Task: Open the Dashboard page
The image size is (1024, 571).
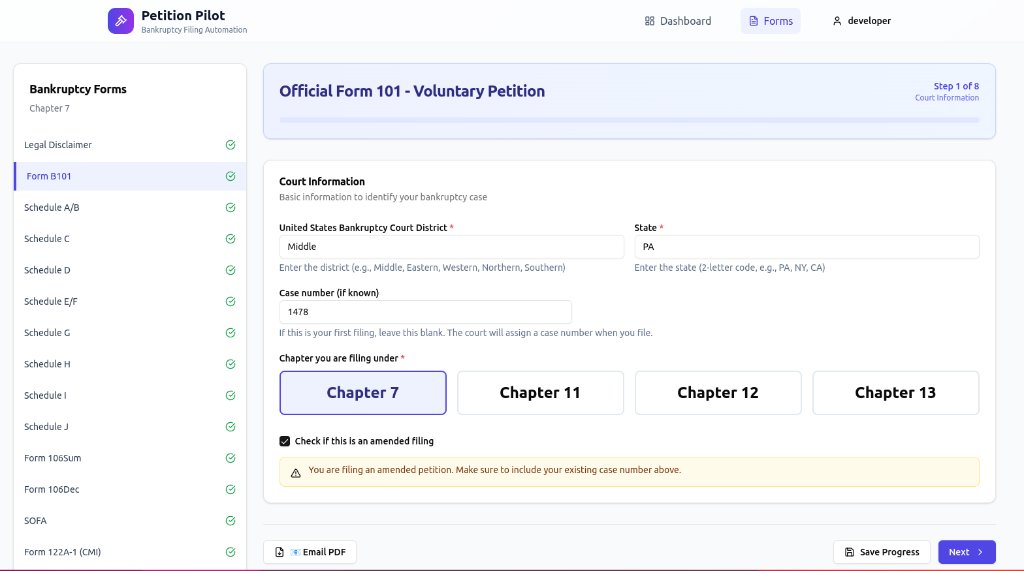Action: pos(678,21)
